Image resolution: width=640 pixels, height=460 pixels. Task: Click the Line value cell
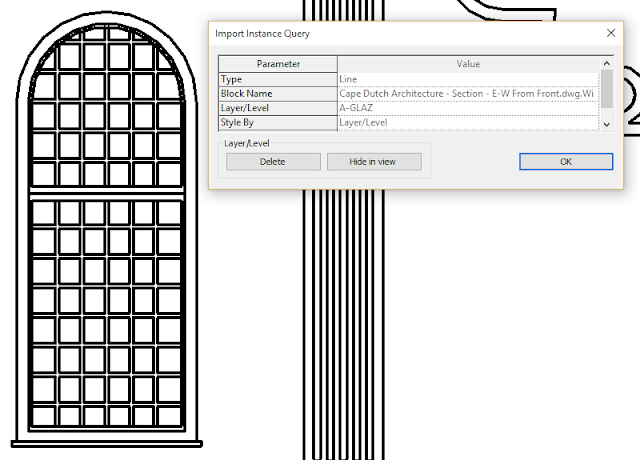pos(468,79)
